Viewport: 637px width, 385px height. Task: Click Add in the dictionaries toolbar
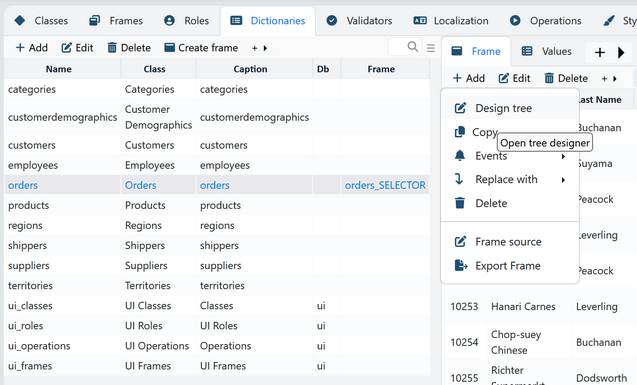tap(32, 48)
